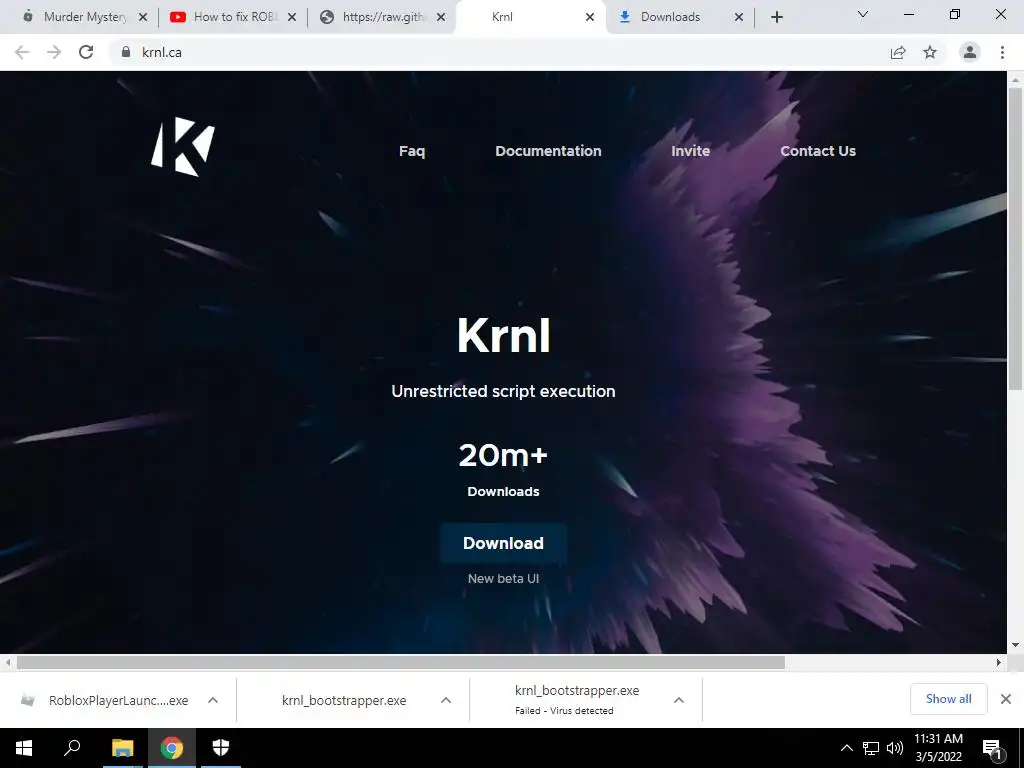The image size is (1024, 768).
Task: Click the horizontal scrollbar thumb
Action: point(400,662)
